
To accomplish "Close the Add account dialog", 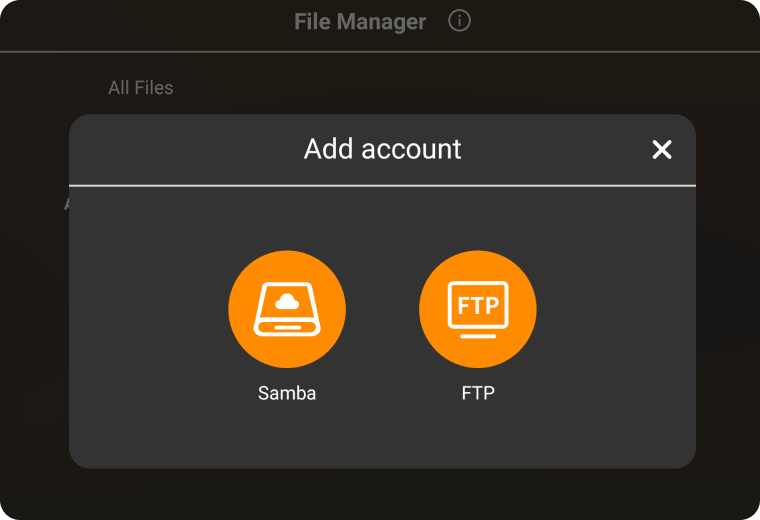I will point(662,150).
